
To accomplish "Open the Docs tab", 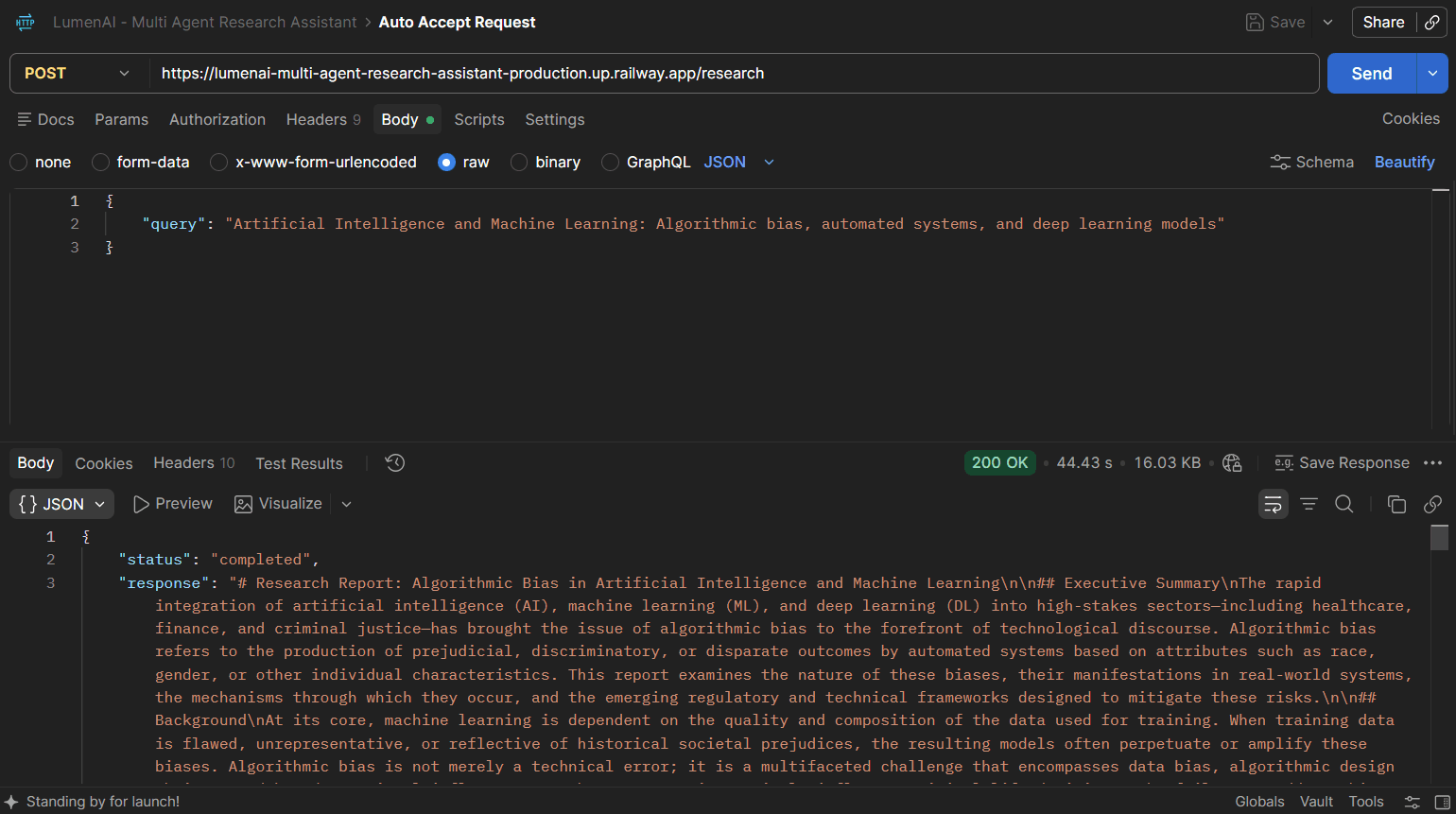I will [x=45, y=120].
